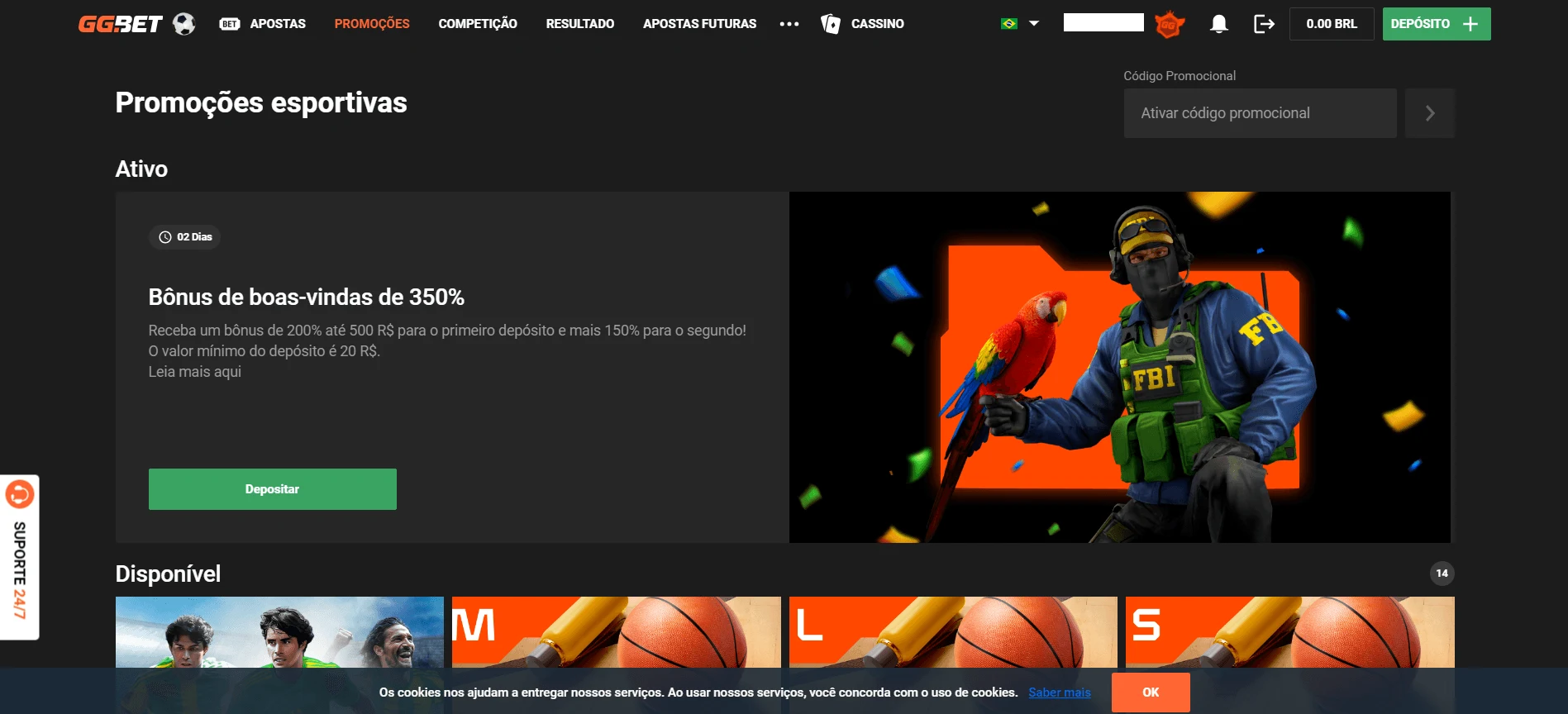This screenshot has height=714, width=1568.
Task: Go to Competição section
Action: pos(478,24)
